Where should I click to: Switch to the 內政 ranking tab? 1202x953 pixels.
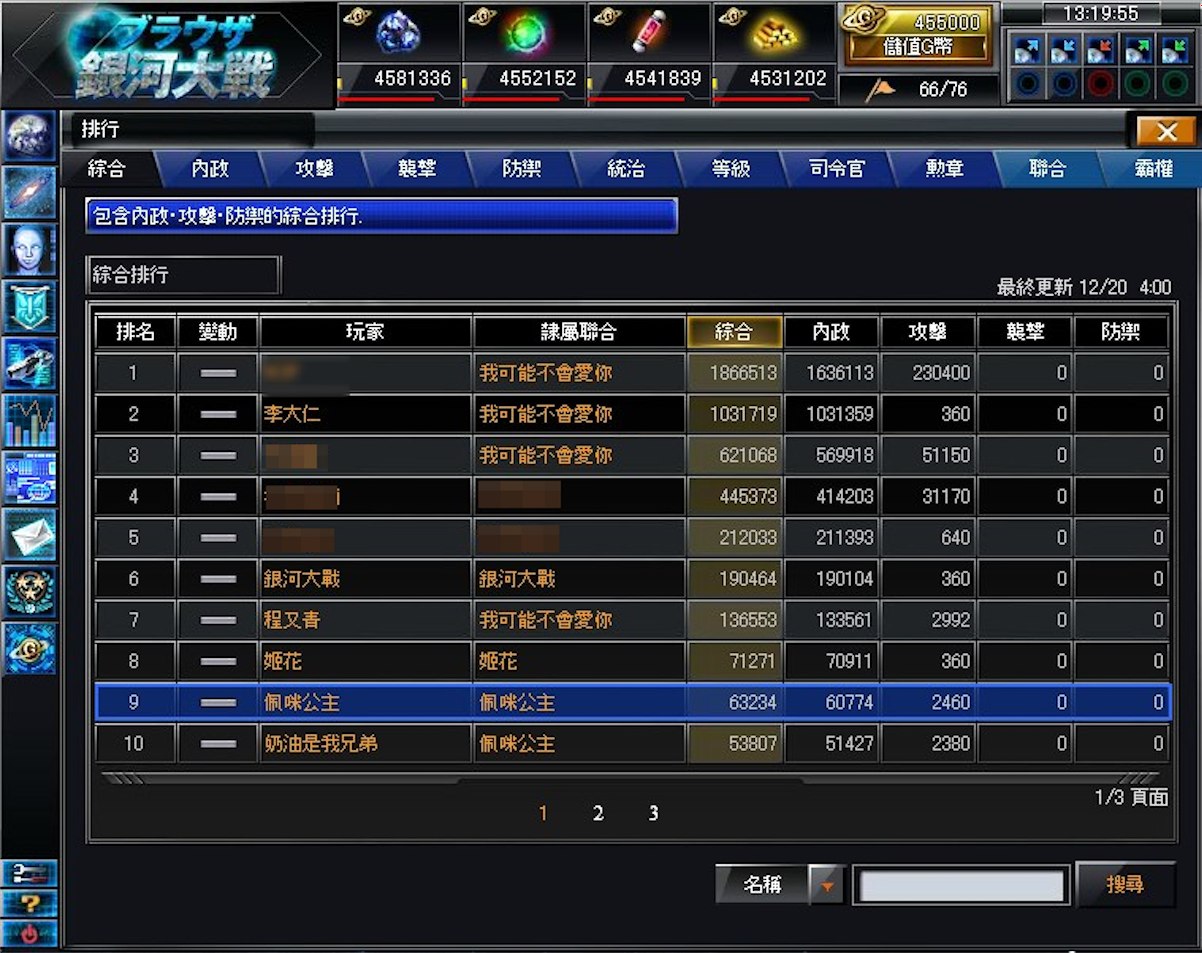[210, 169]
